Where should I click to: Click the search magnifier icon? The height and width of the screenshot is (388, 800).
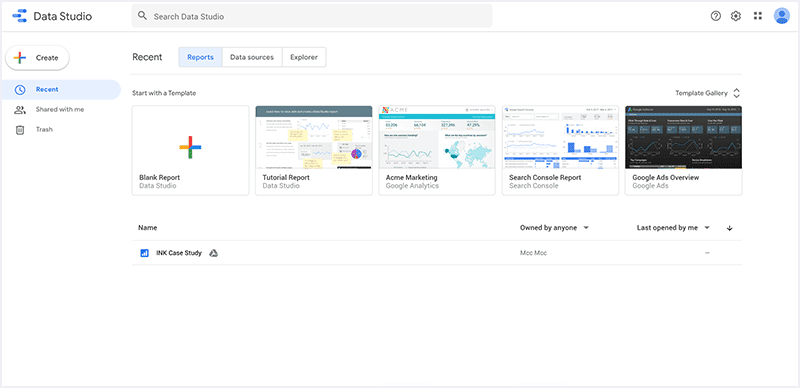[143, 16]
